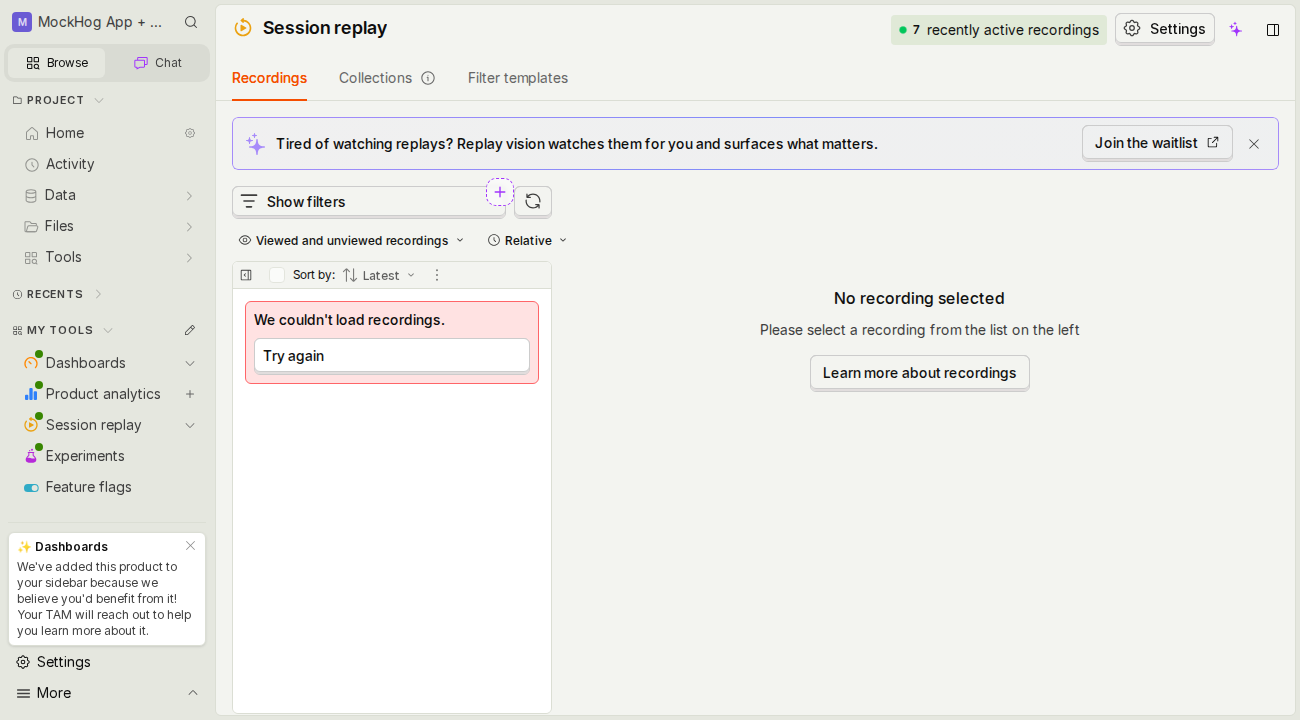Open Feature flags in the sidebar

88,487
